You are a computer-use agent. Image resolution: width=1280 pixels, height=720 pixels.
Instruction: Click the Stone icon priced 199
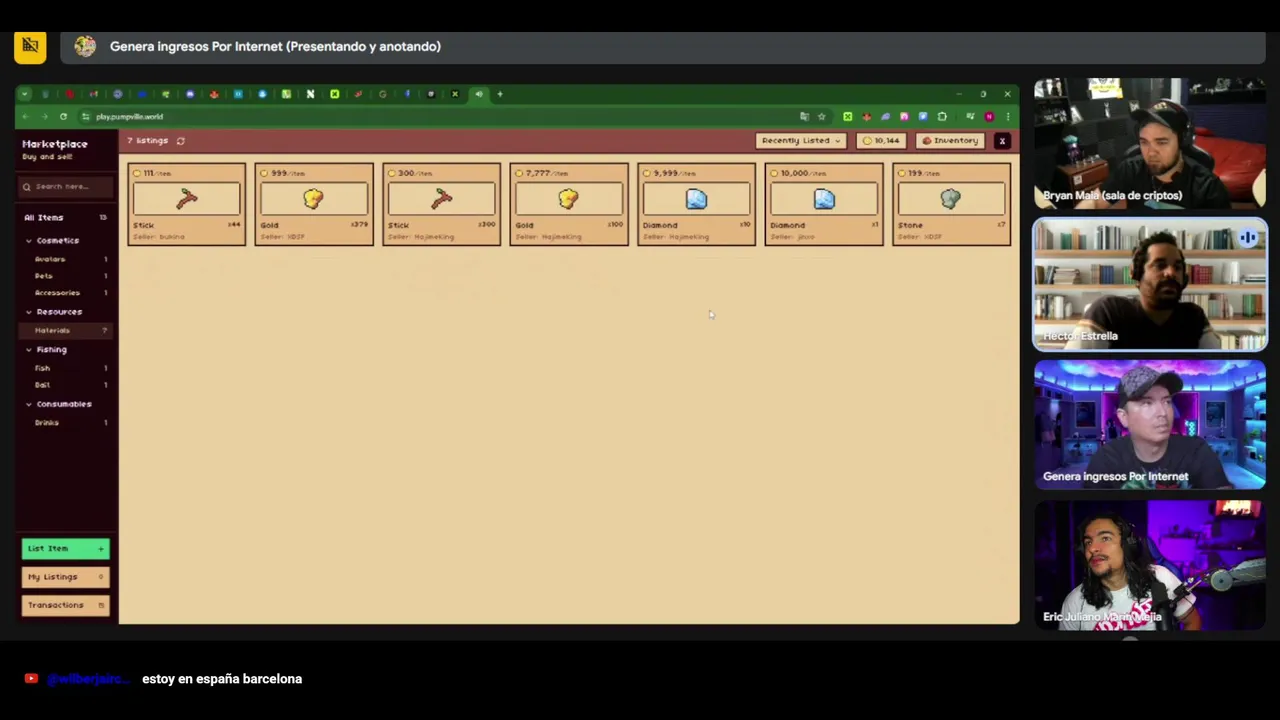951,199
